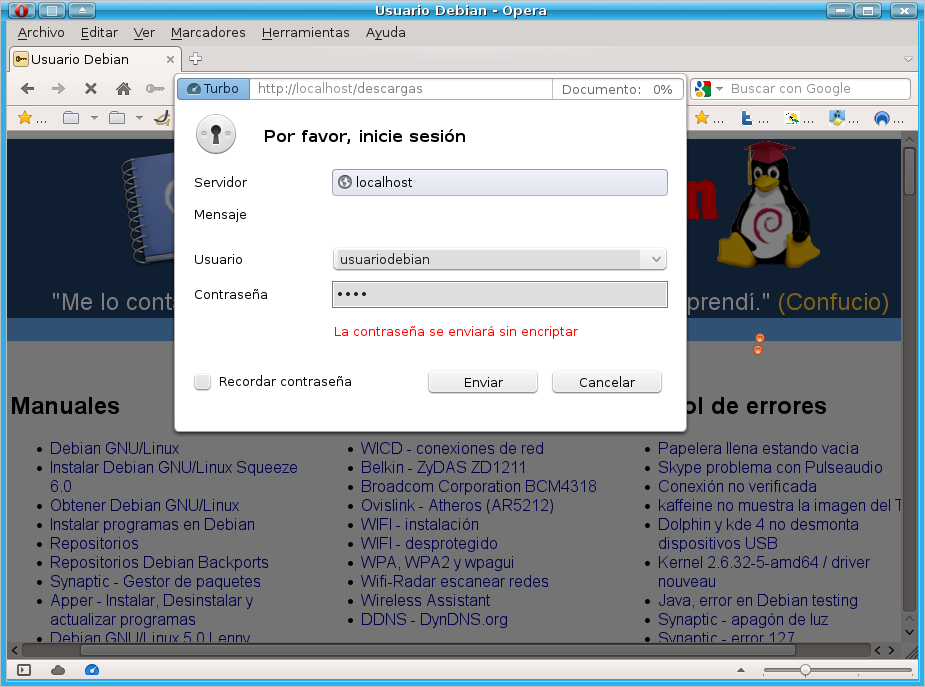Open the password wand key icon

click(155, 88)
